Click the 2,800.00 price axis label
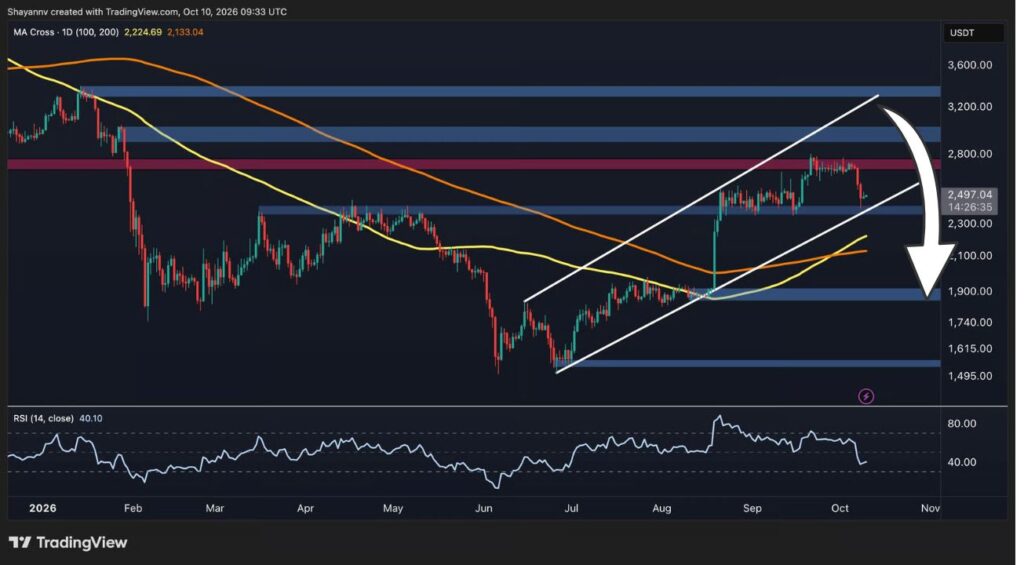Image resolution: width=1024 pixels, height=565 pixels. (x=970, y=154)
